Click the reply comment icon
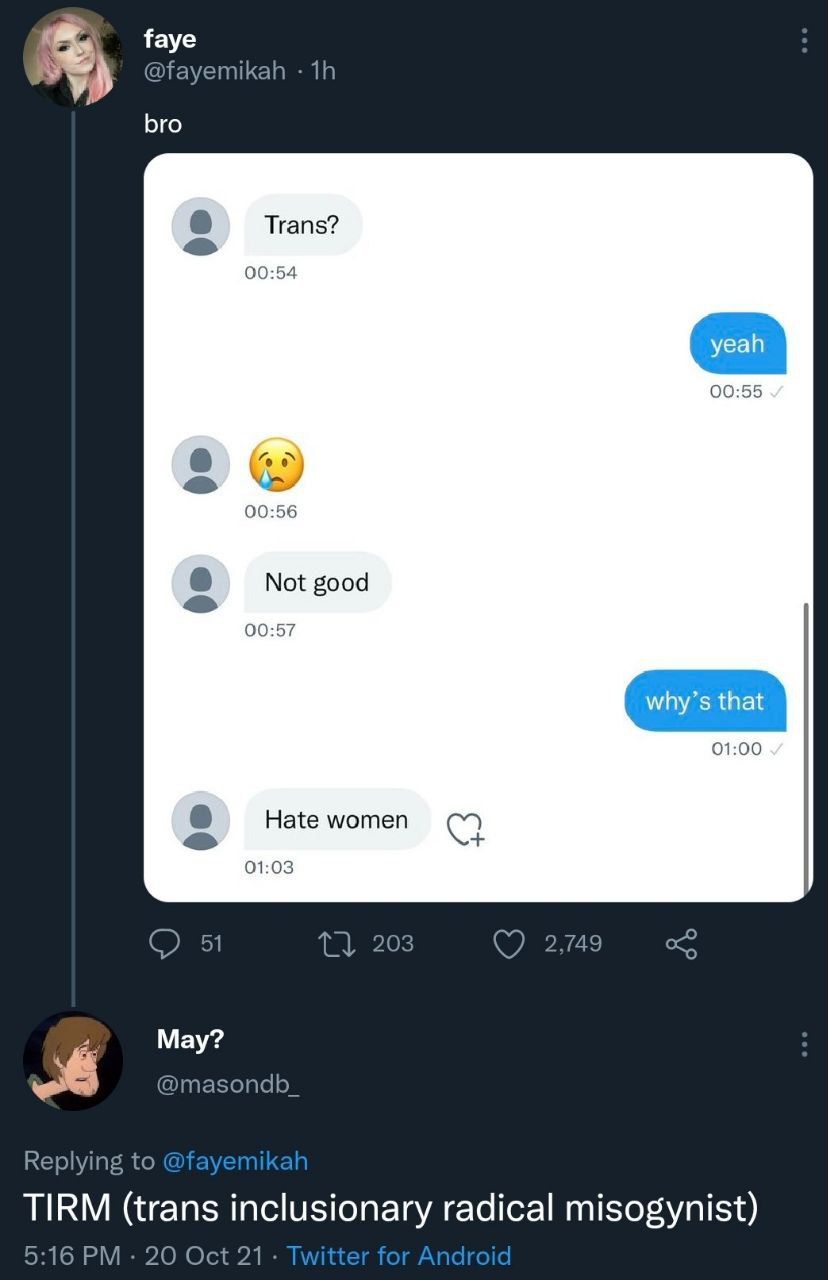Image resolution: width=828 pixels, height=1280 pixels. tap(164, 943)
